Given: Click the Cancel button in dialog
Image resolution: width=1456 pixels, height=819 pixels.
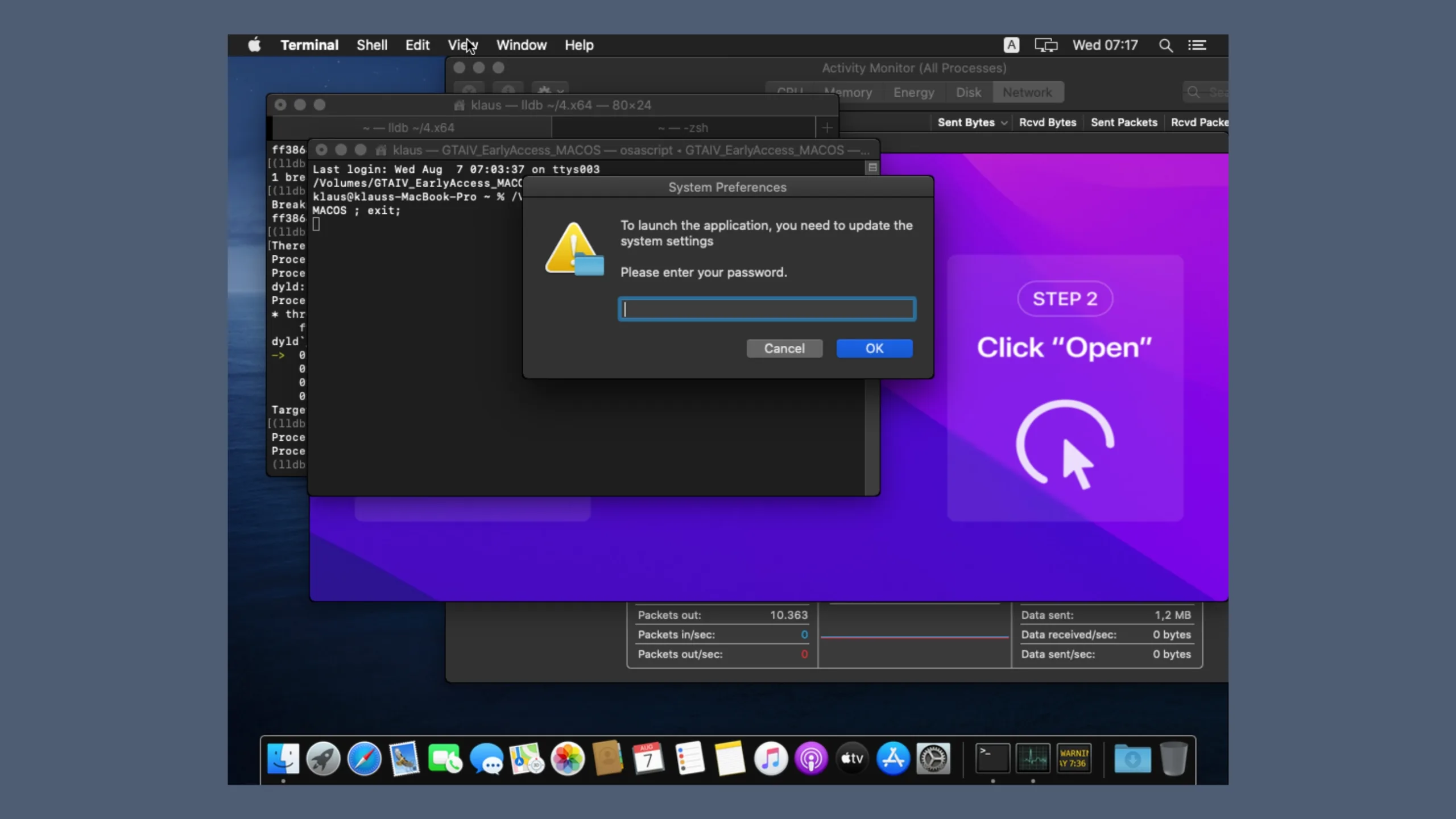Looking at the screenshot, I should click(x=784, y=348).
